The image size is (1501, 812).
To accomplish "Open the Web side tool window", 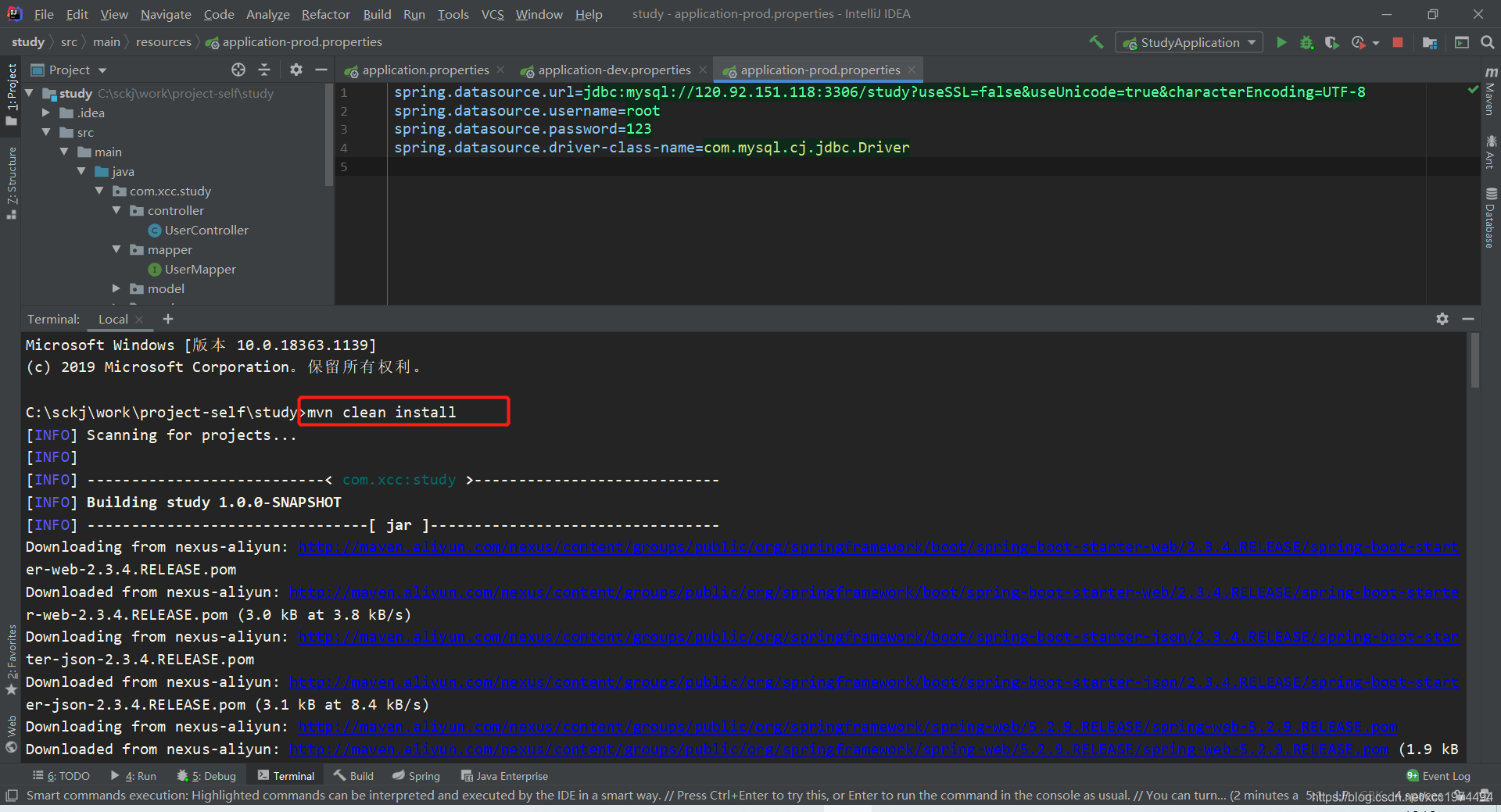I will (11, 734).
